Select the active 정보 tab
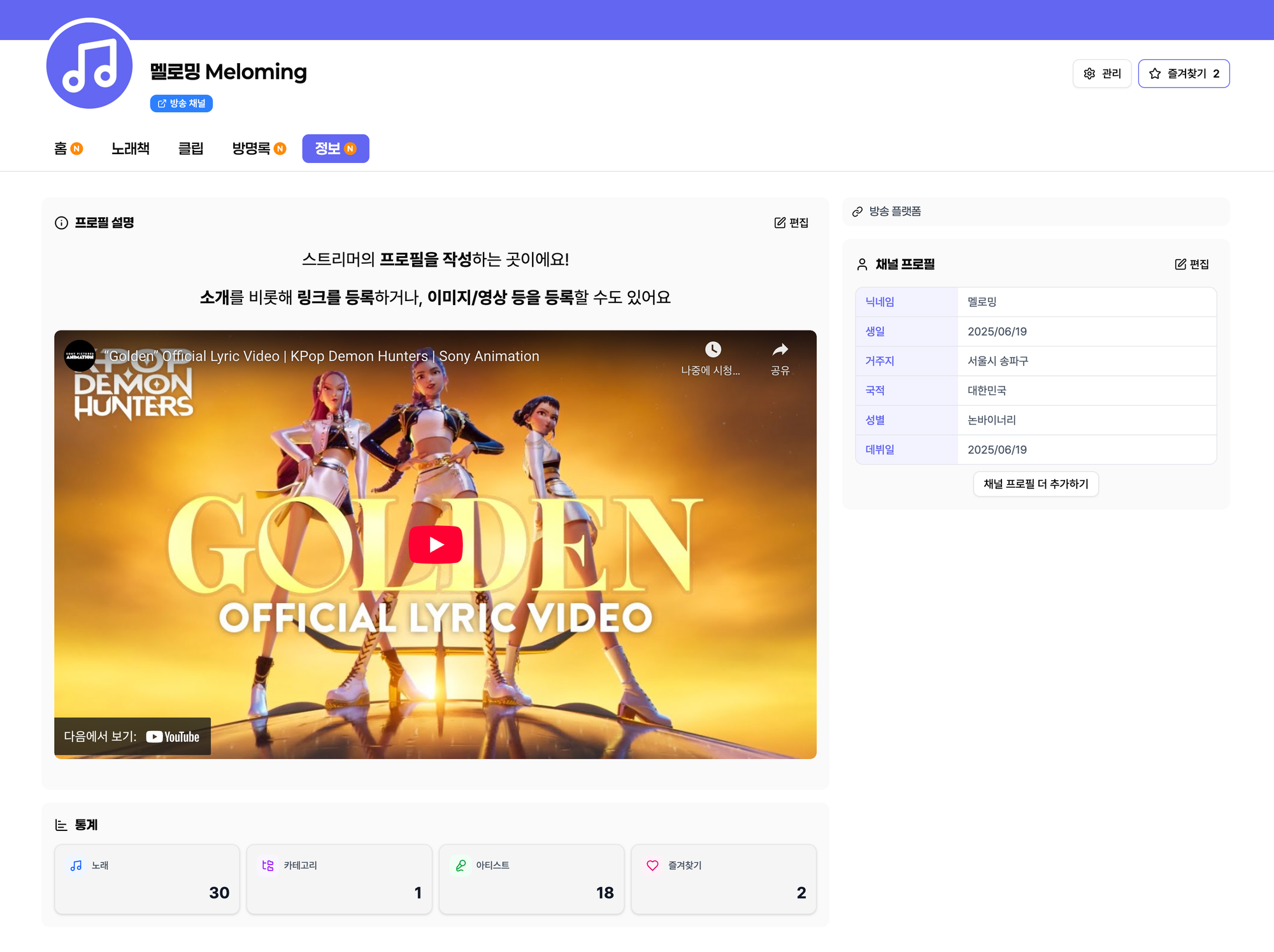The width and height of the screenshot is (1274, 952). point(335,148)
